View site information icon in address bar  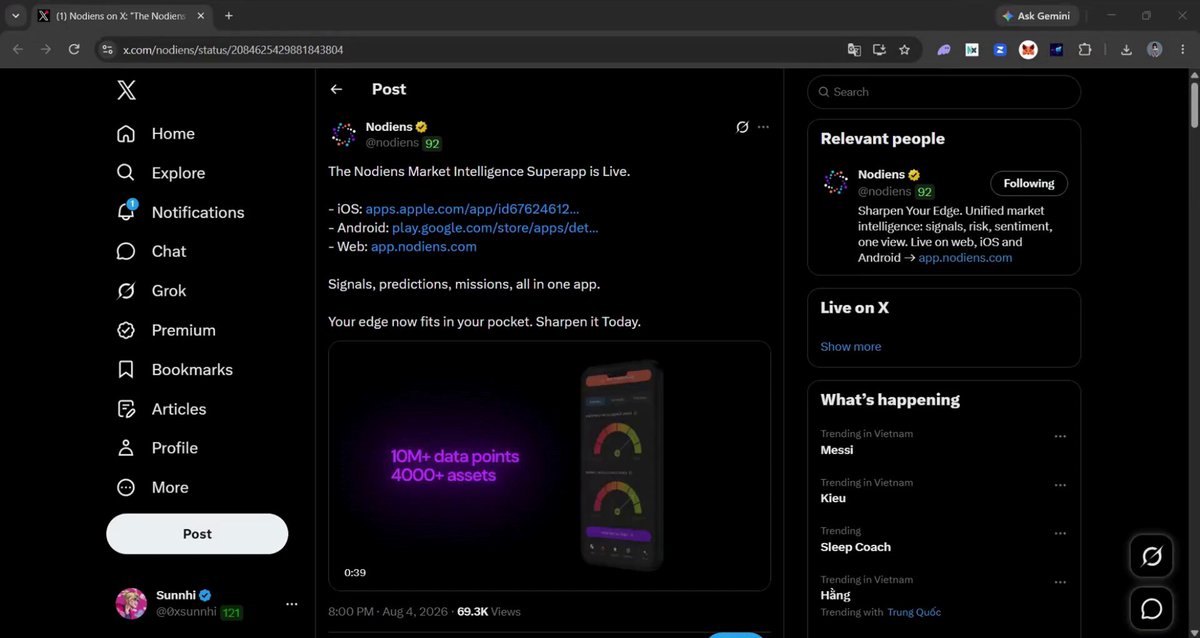point(107,49)
